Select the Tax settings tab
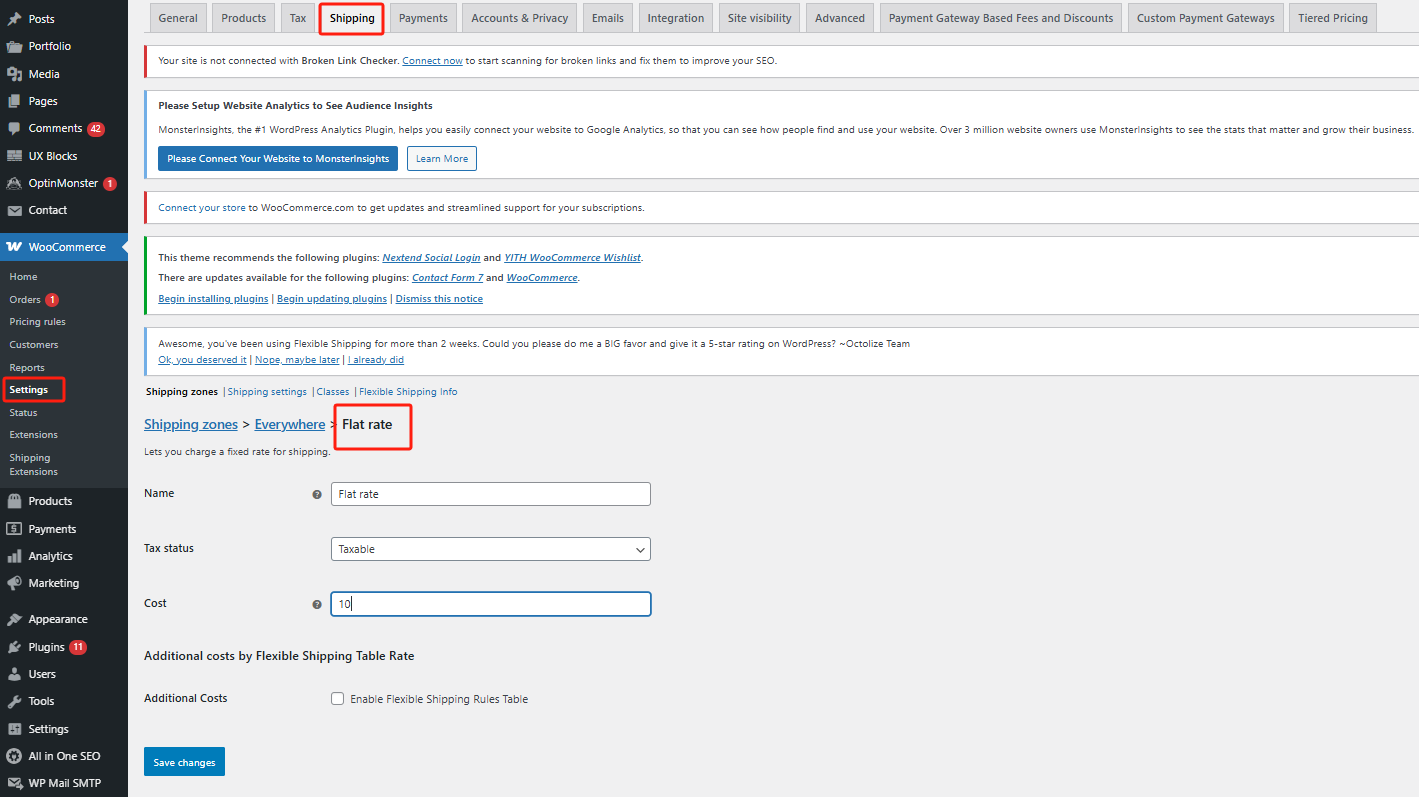Screen dimensions: 1419x797 pos(298,18)
